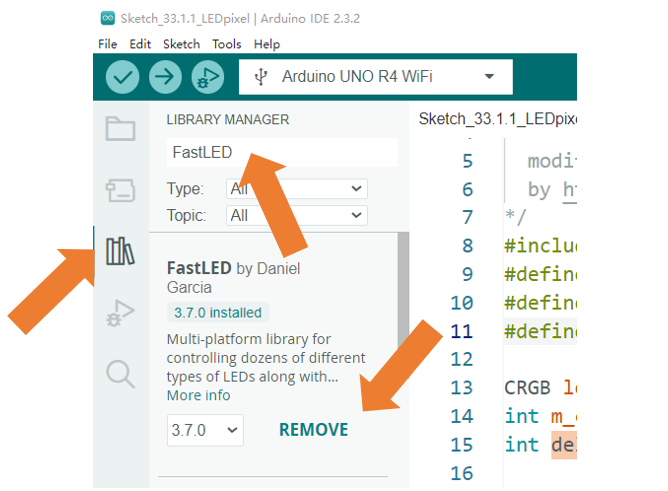
Task: Click the Arduino IDE logo in title bar
Action: tap(108, 18)
